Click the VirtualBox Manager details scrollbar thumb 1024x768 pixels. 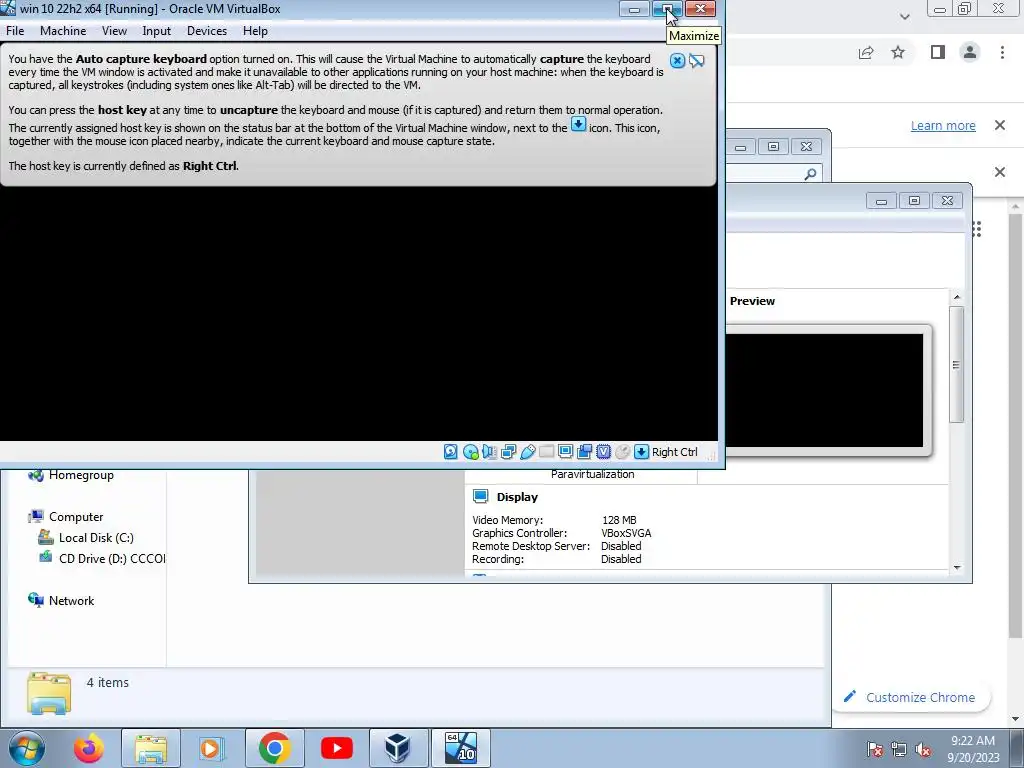957,364
